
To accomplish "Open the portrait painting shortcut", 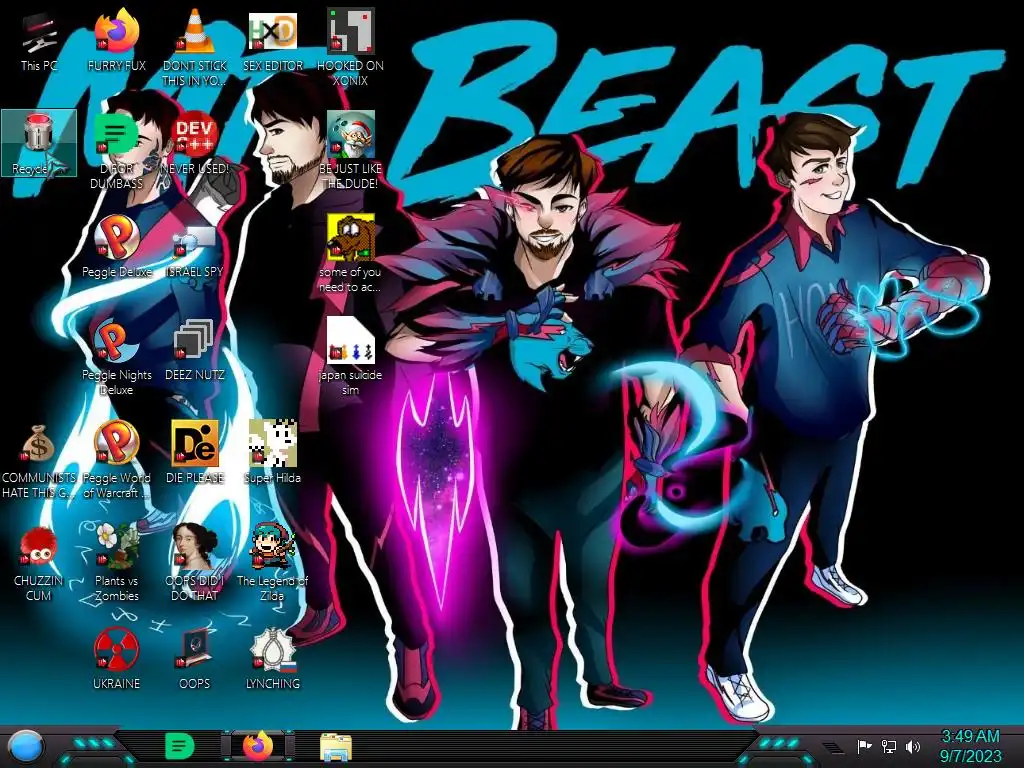I will [x=194, y=563].
